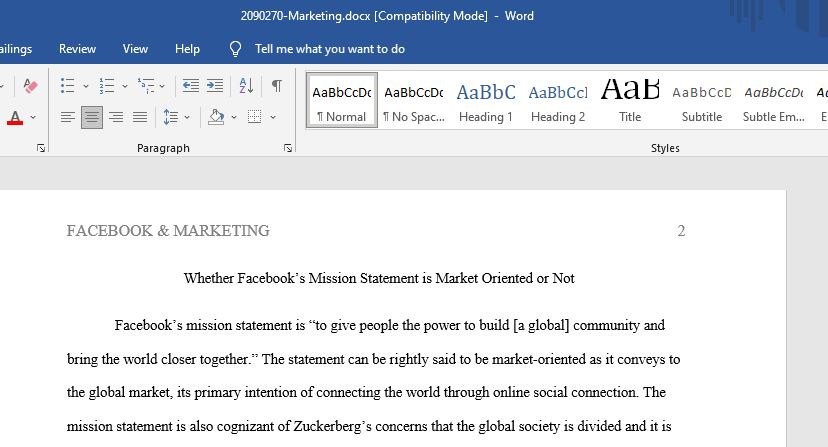
Task: Open the Review tab
Action: pyautogui.click(x=78, y=49)
